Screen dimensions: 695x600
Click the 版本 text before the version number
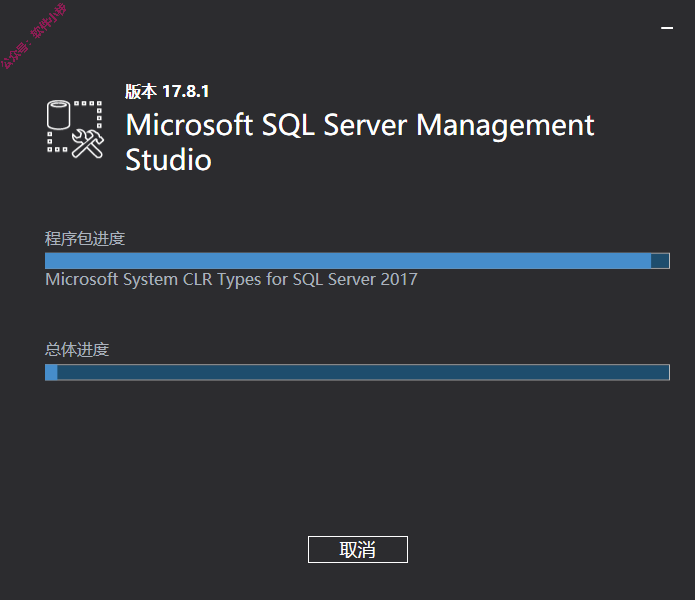pos(141,91)
